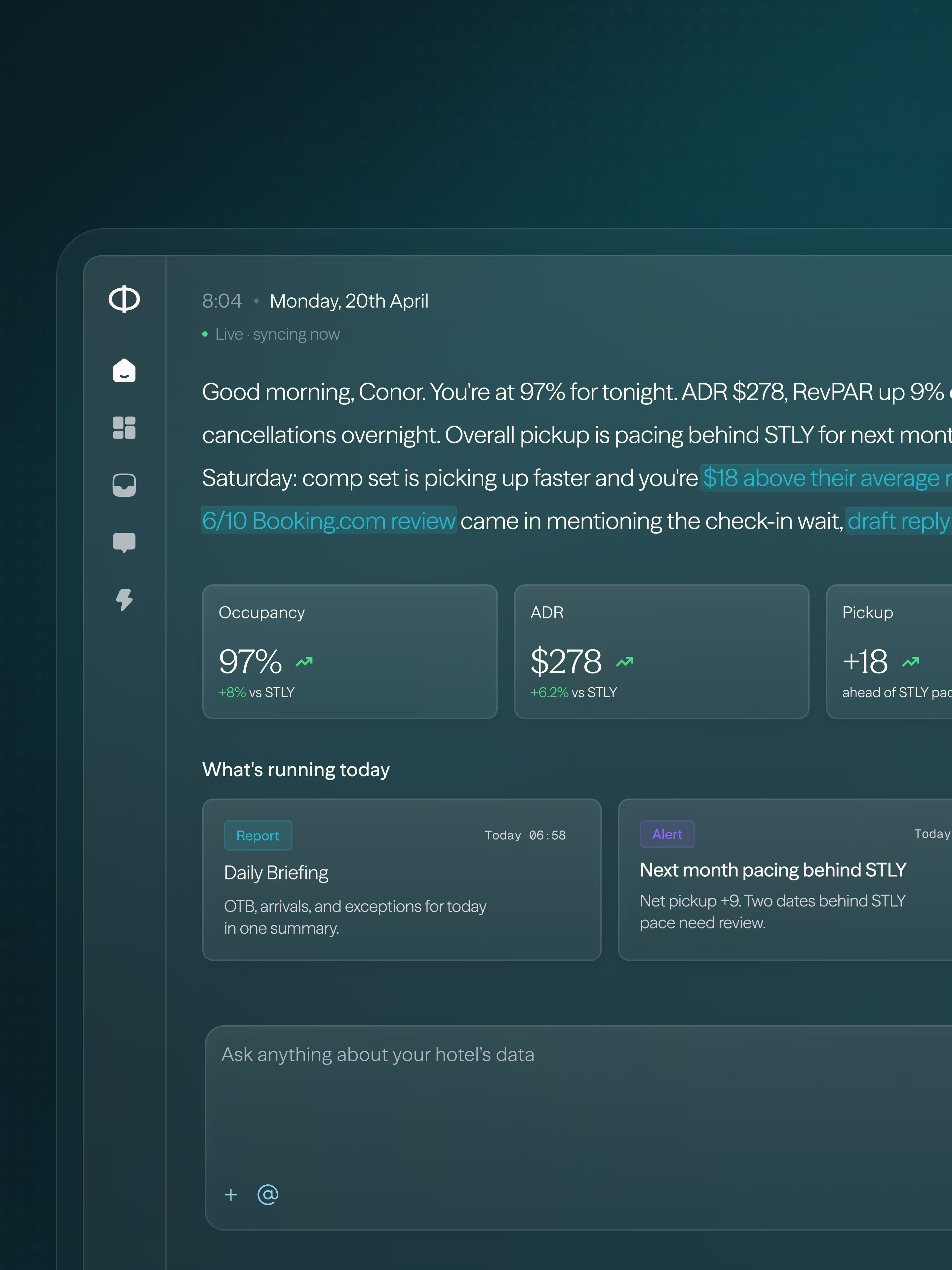Open the lightning bolt automations icon
This screenshot has width=952, height=1270.
tap(124, 600)
